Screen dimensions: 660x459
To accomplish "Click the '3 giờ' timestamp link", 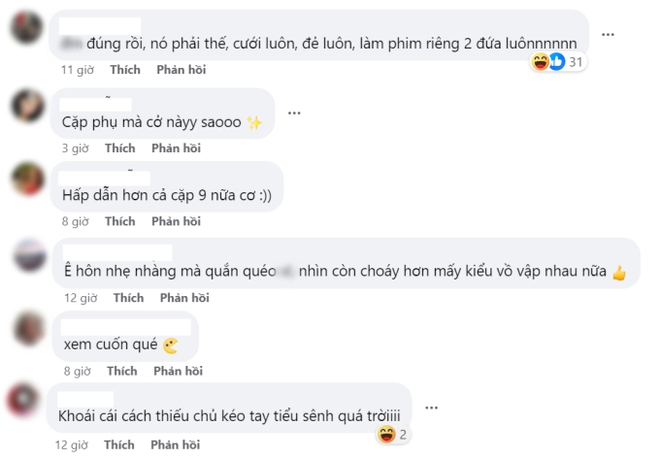I will pos(74,148).
